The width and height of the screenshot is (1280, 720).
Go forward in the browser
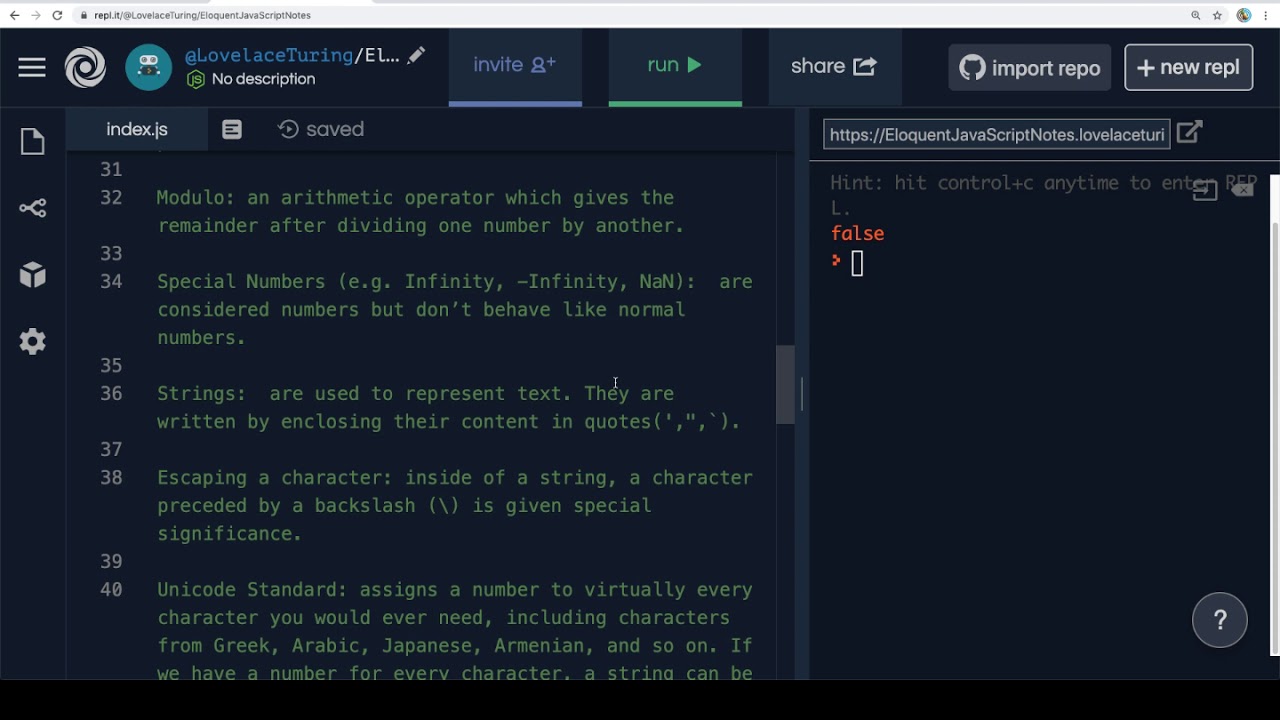tap(36, 15)
